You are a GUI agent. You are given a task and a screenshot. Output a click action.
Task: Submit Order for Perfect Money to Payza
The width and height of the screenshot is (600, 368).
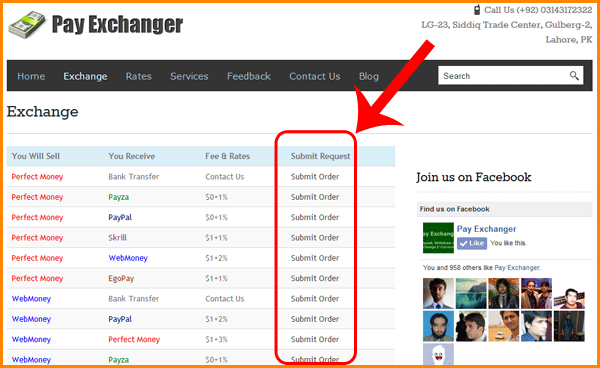pyautogui.click(x=315, y=197)
